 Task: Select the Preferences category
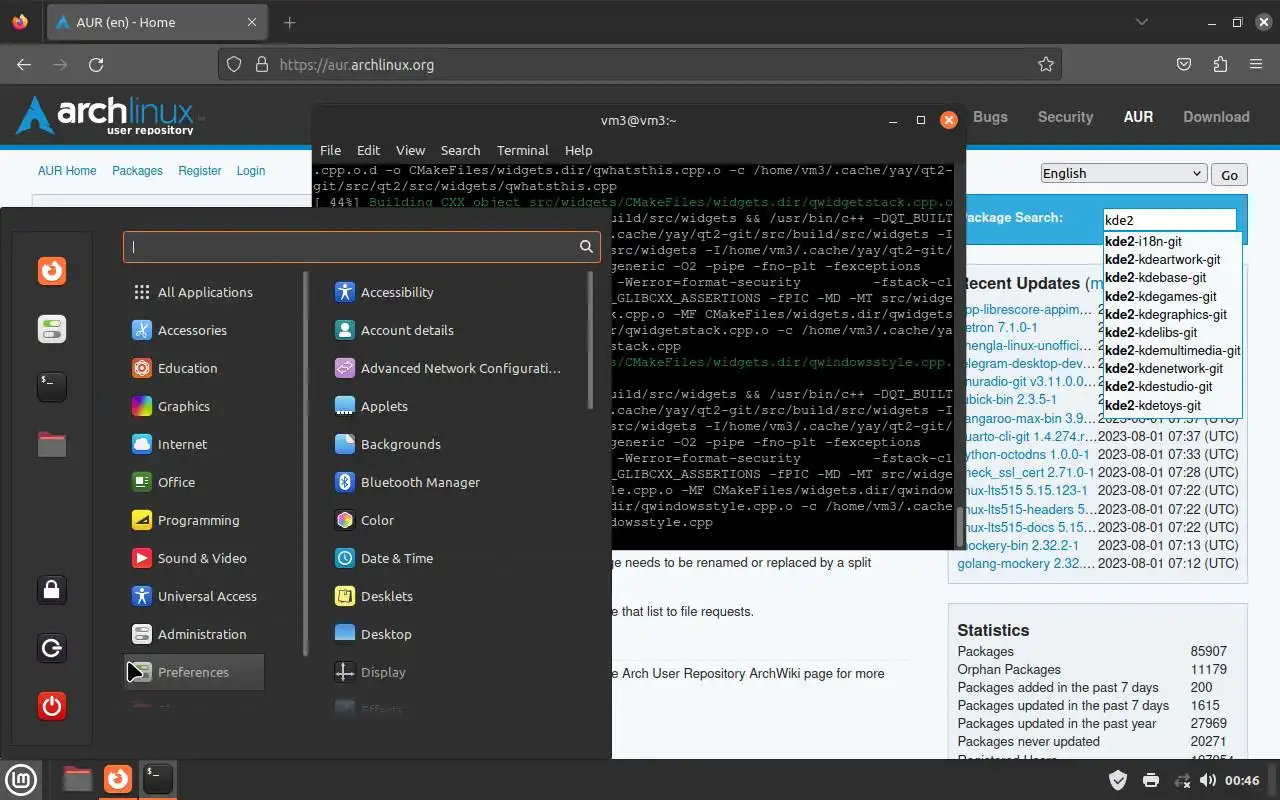[x=193, y=672]
